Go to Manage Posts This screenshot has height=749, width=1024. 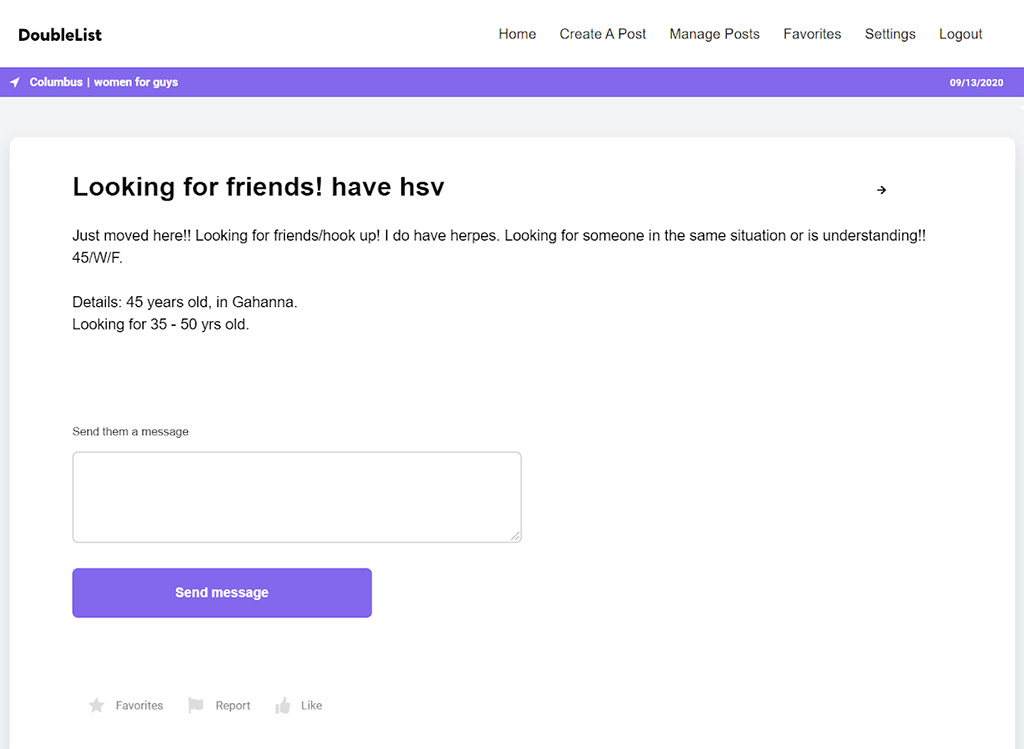tap(714, 34)
